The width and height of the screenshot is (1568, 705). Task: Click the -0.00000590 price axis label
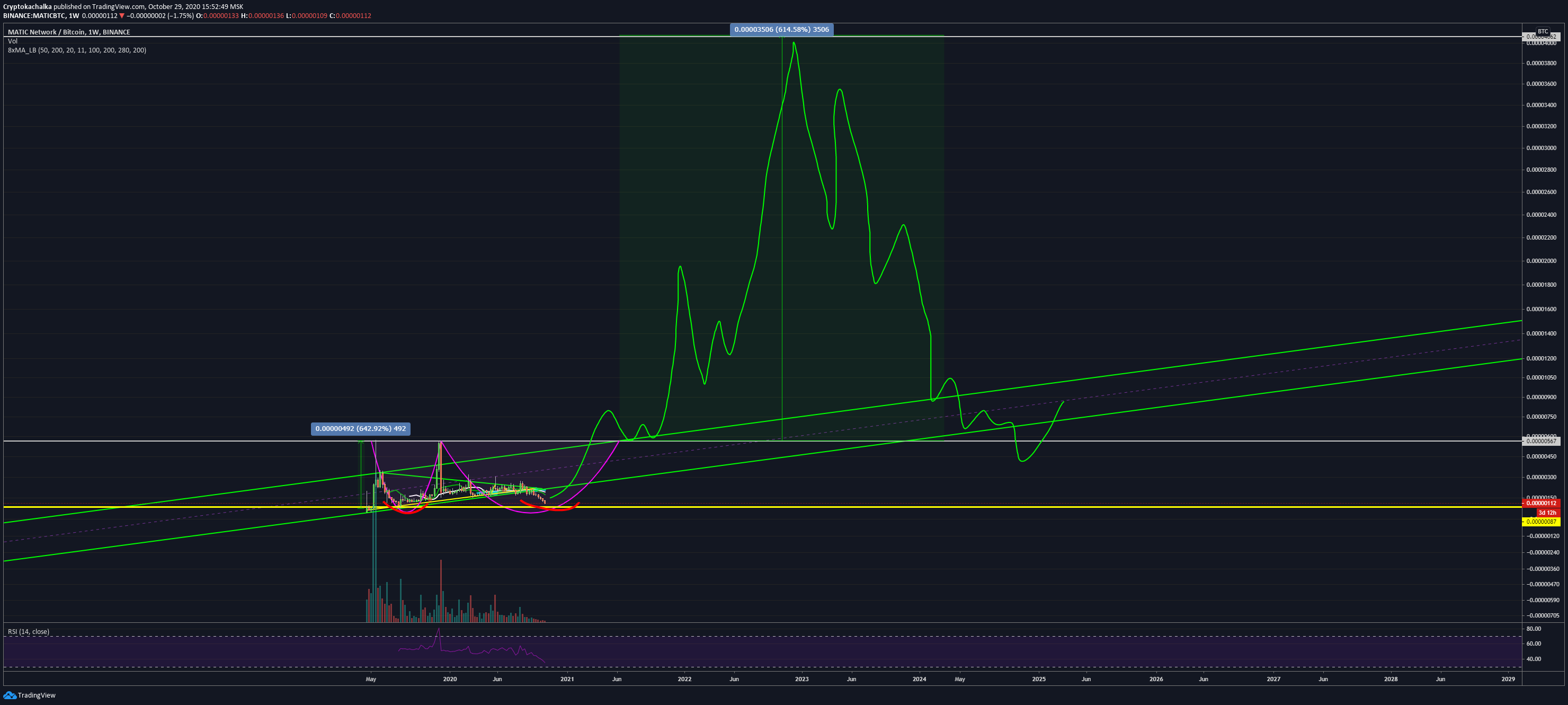[1542, 600]
